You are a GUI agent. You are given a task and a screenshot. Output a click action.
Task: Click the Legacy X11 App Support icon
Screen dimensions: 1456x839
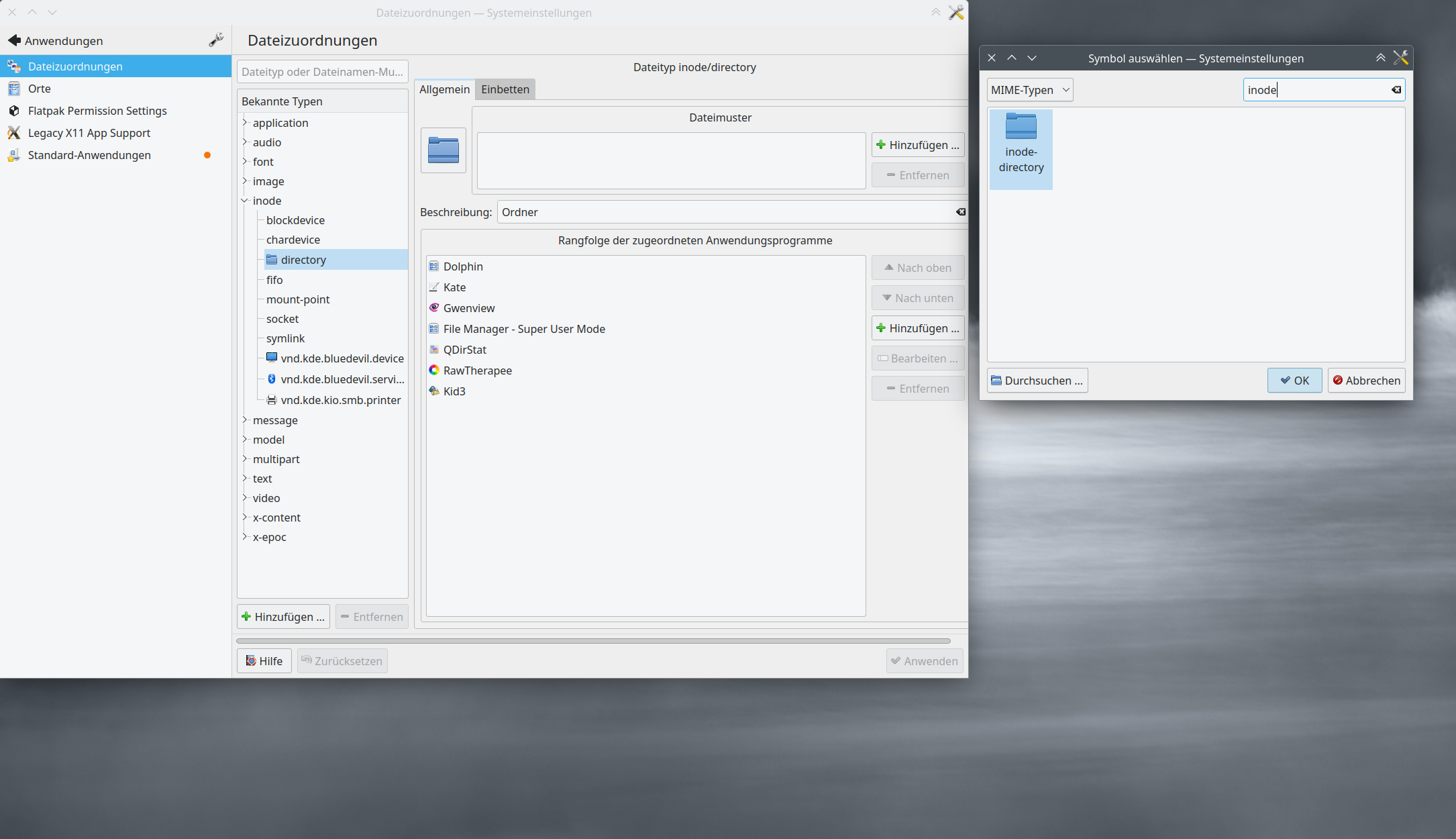pos(14,133)
